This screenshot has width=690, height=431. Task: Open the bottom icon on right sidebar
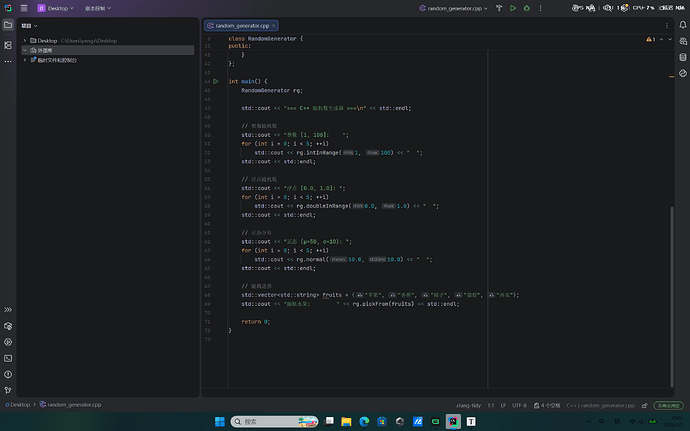coord(683,73)
